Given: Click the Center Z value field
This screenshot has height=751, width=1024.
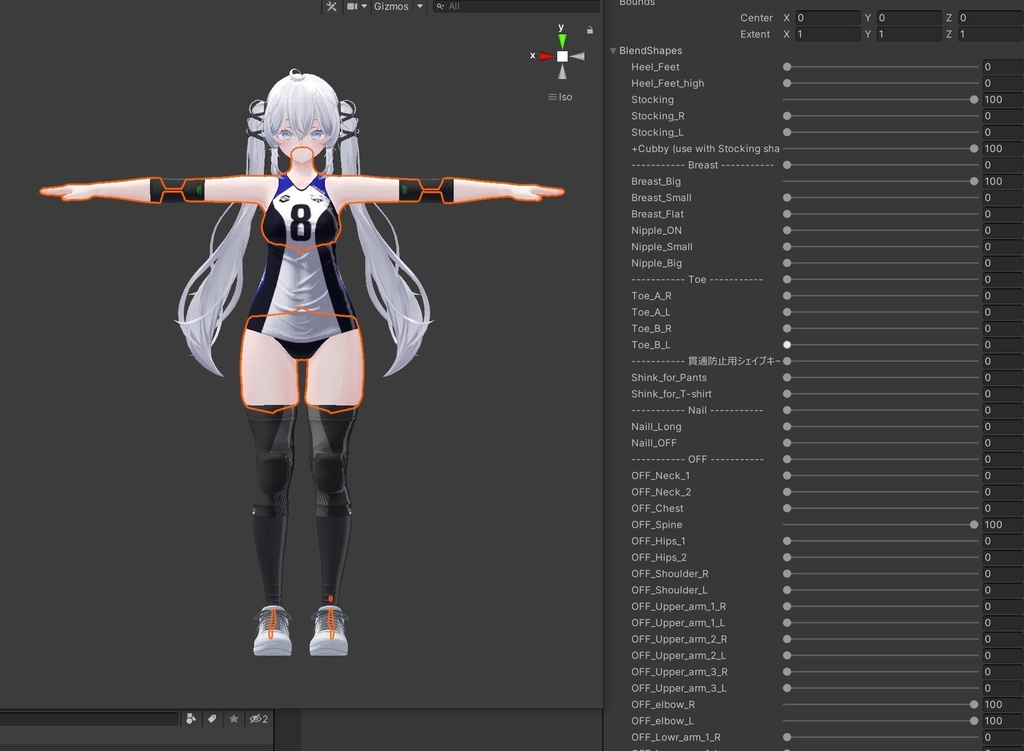Looking at the screenshot, I should tap(990, 18).
